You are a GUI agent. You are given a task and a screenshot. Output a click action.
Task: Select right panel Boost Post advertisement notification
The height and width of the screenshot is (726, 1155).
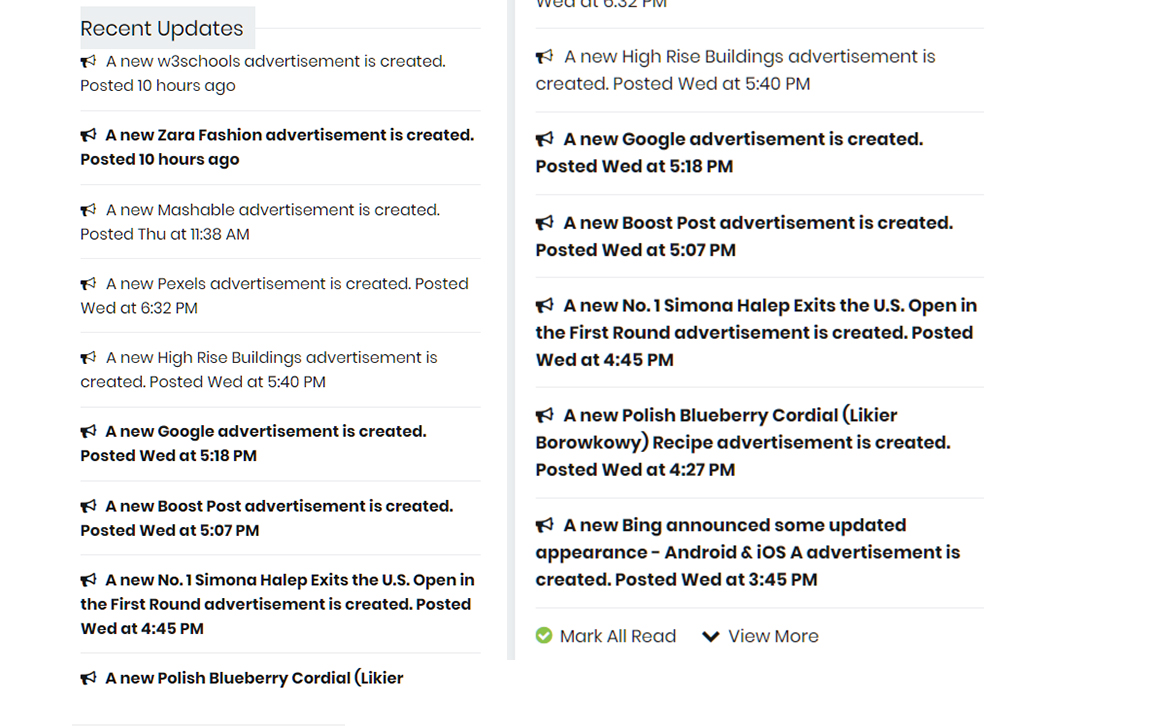(x=757, y=223)
